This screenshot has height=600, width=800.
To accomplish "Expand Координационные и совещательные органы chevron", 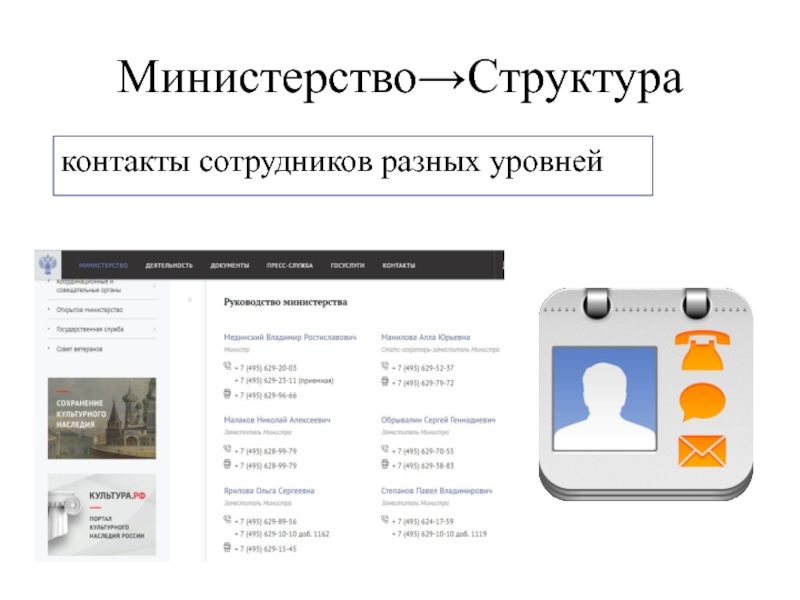I will [153, 286].
